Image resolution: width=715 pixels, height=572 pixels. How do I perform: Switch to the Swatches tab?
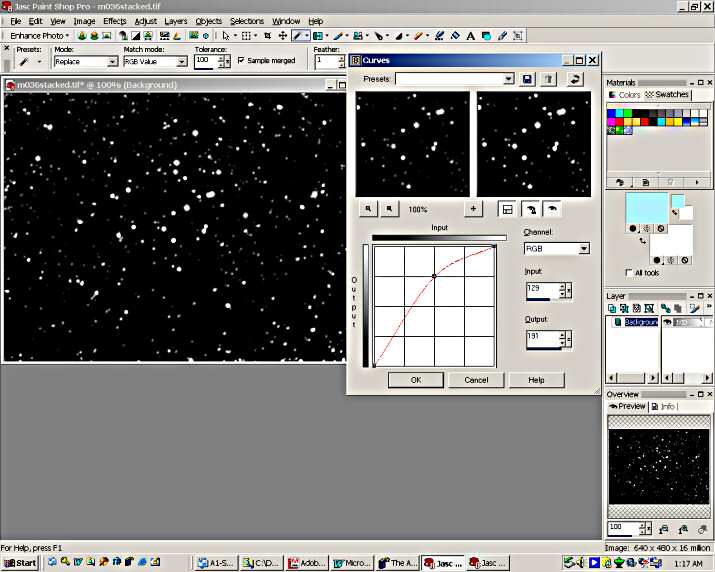click(666, 95)
